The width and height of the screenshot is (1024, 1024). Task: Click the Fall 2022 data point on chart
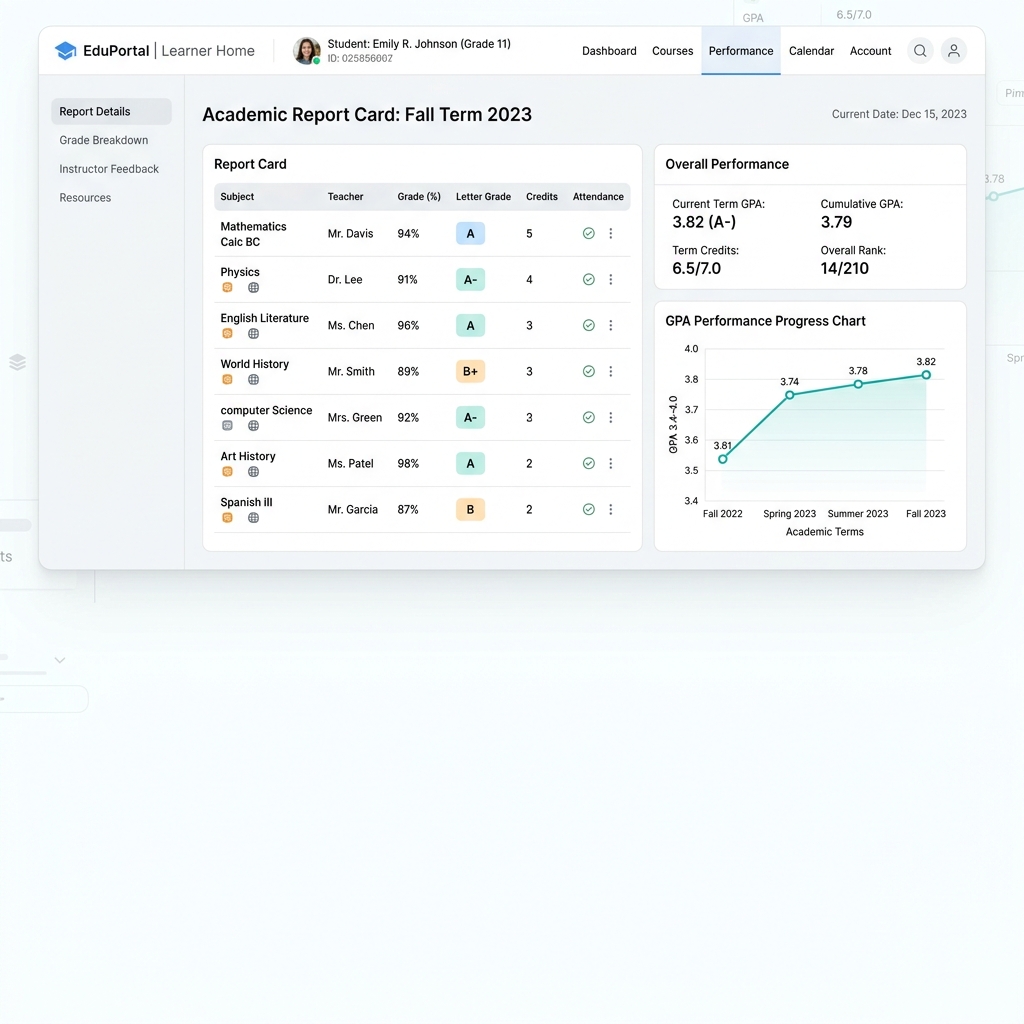point(722,459)
